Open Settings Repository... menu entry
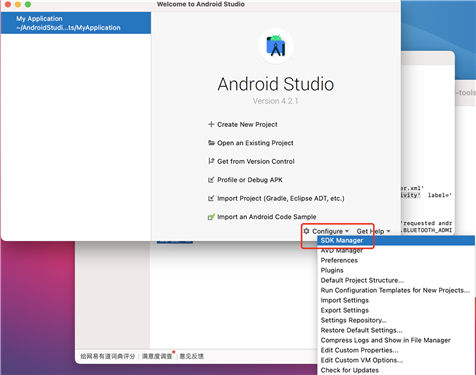Image resolution: width=476 pixels, height=375 pixels. coord(396,320)
